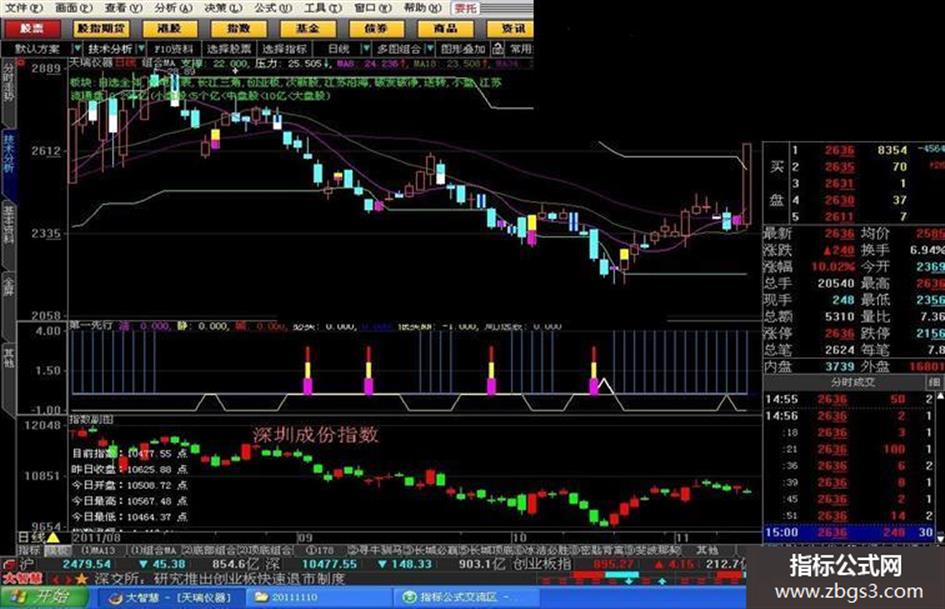Click 图形叠加 toolbar item

pyautogui.click(x=463, y=49)
